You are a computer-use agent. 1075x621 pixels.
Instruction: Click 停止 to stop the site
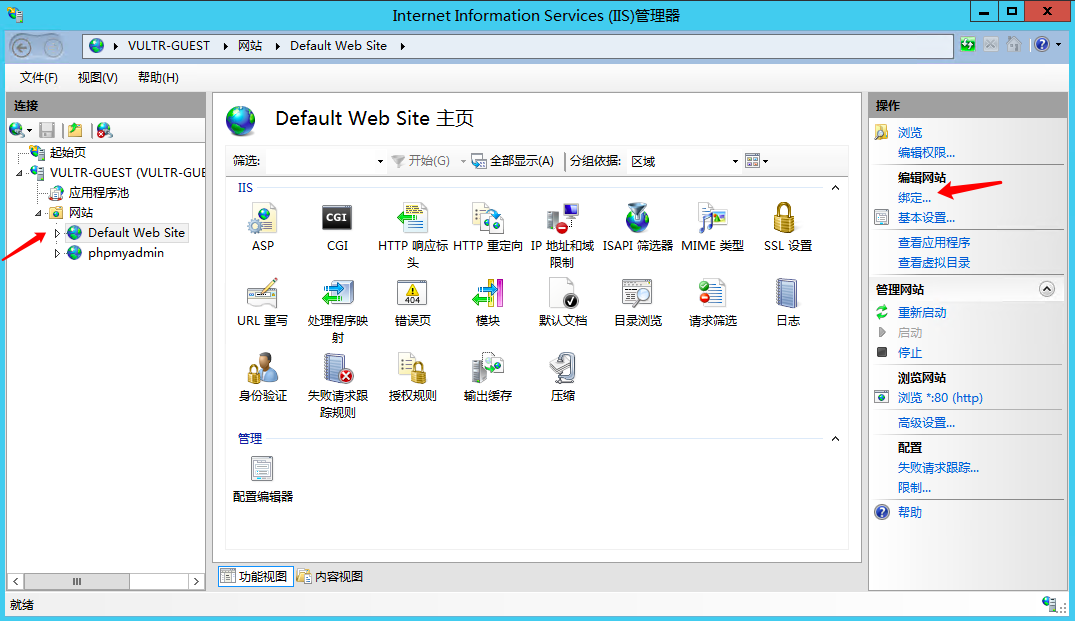(910, 352)
